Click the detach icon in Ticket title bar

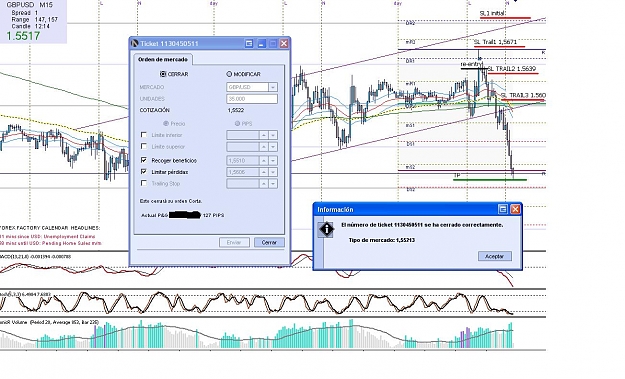pyautogui.click(x=249, y=43)
